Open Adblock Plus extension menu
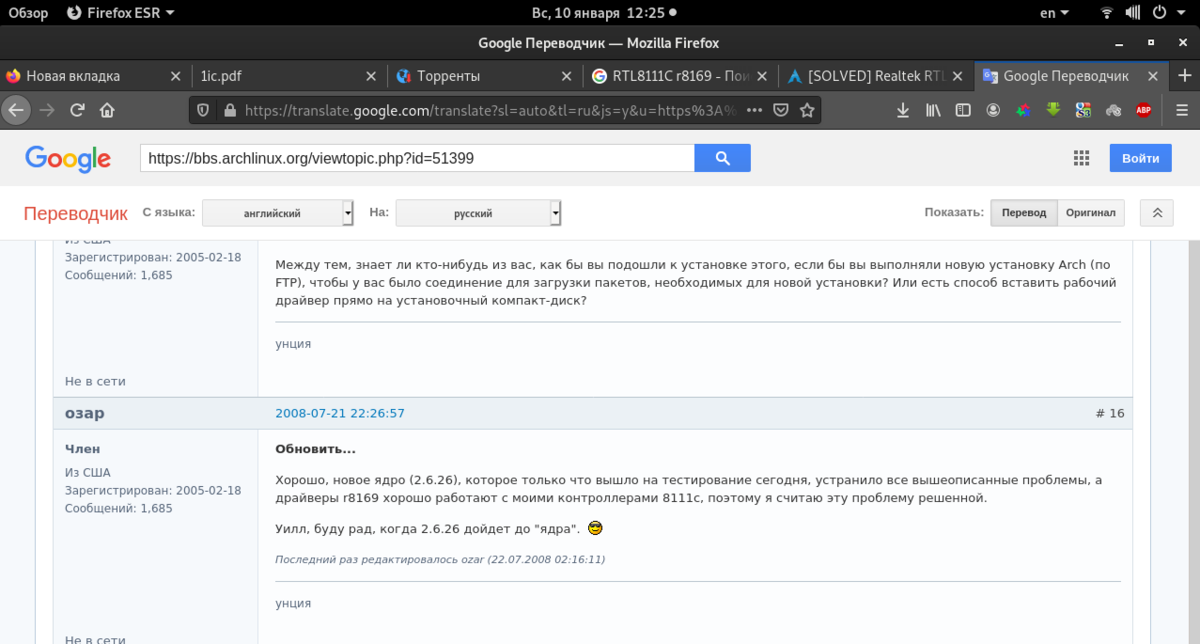 (x=1143, y=110)
